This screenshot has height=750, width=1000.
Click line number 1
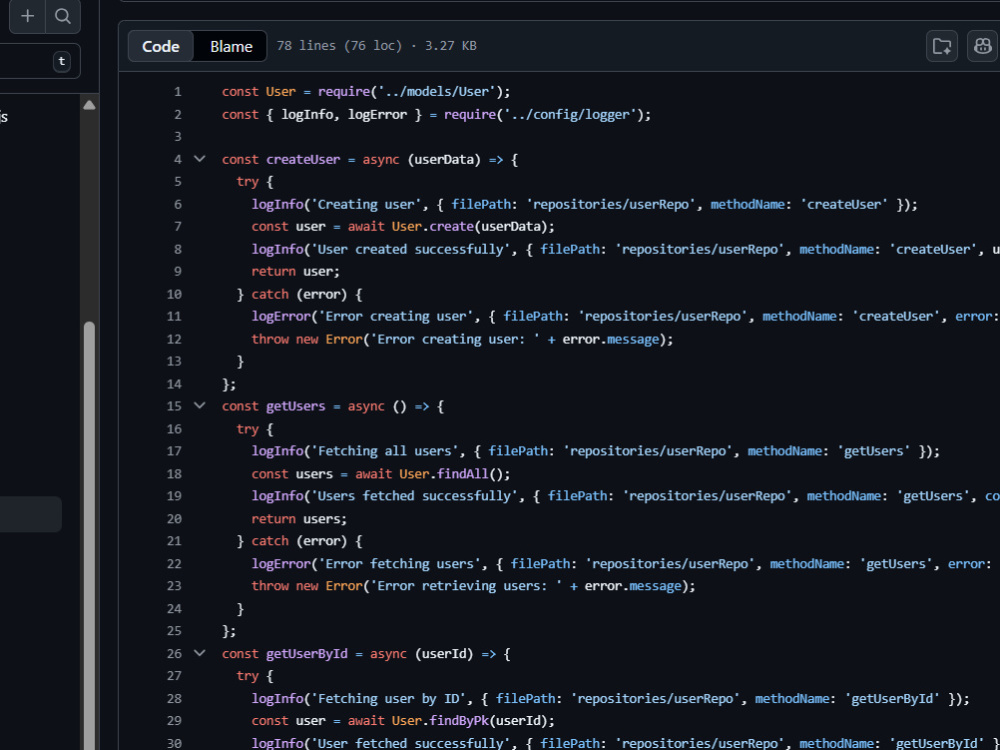tap(178, 92)
